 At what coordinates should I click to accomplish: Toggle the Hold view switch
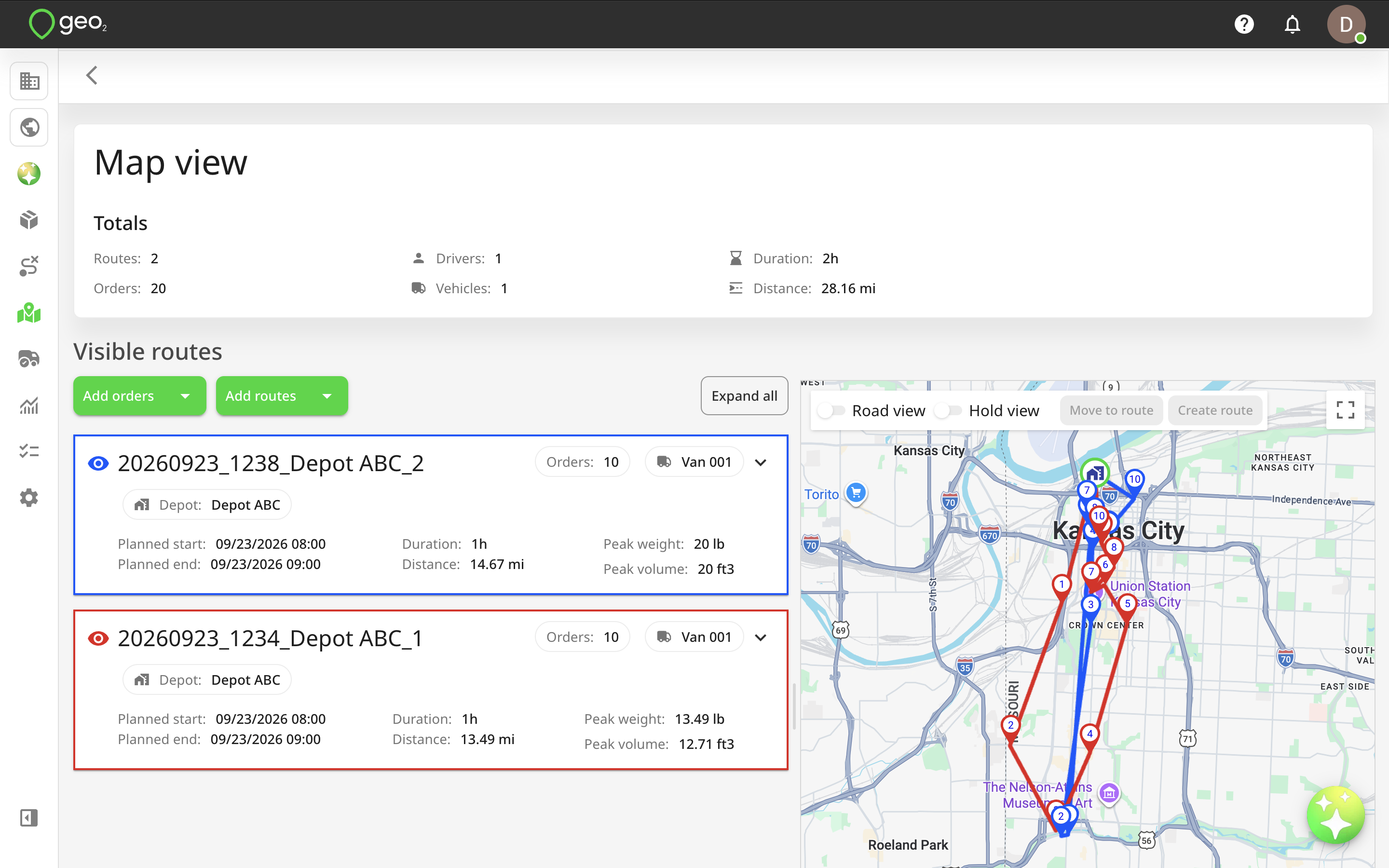(x=948, y=410)
